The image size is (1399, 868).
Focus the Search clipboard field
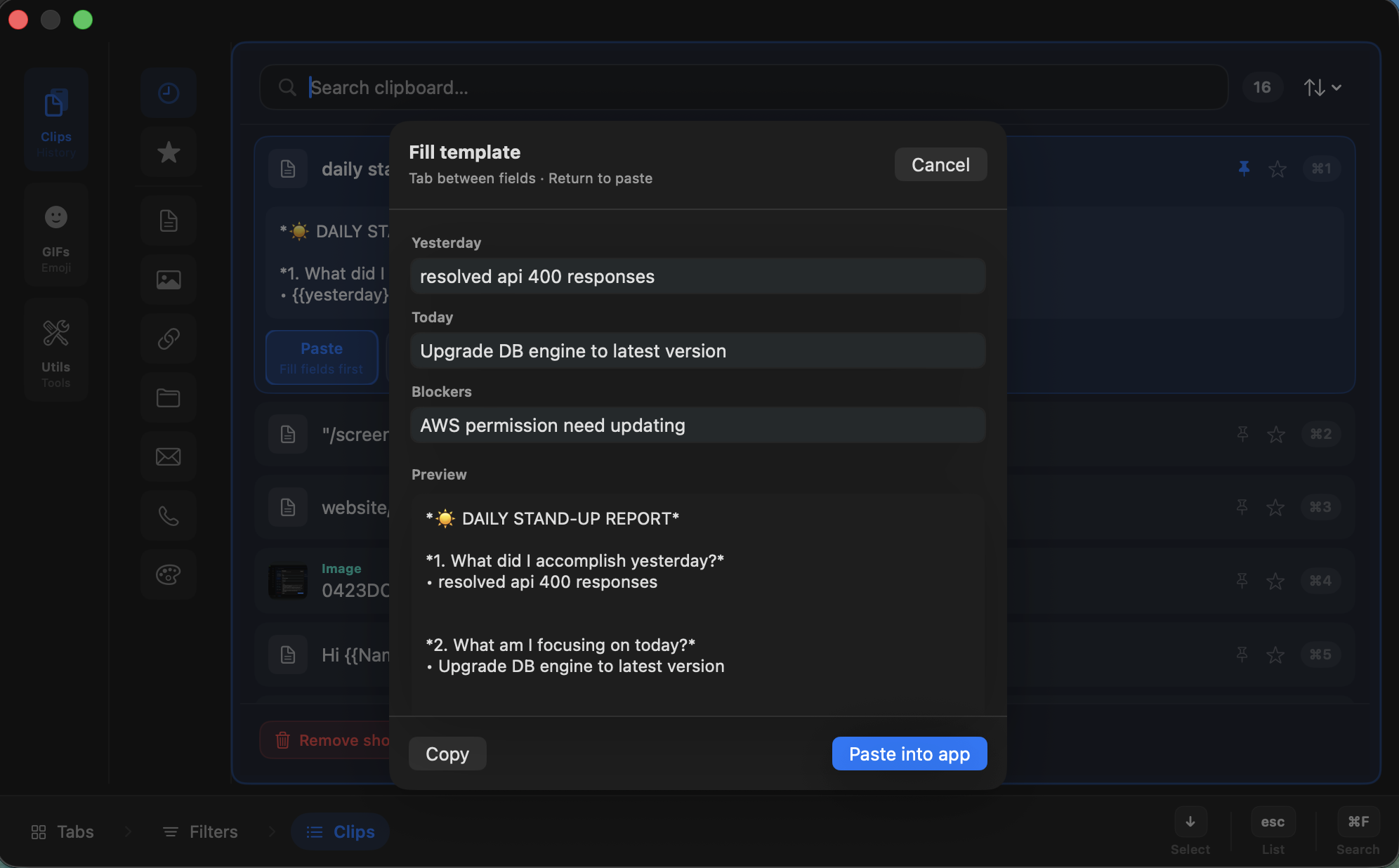[743, 87]
